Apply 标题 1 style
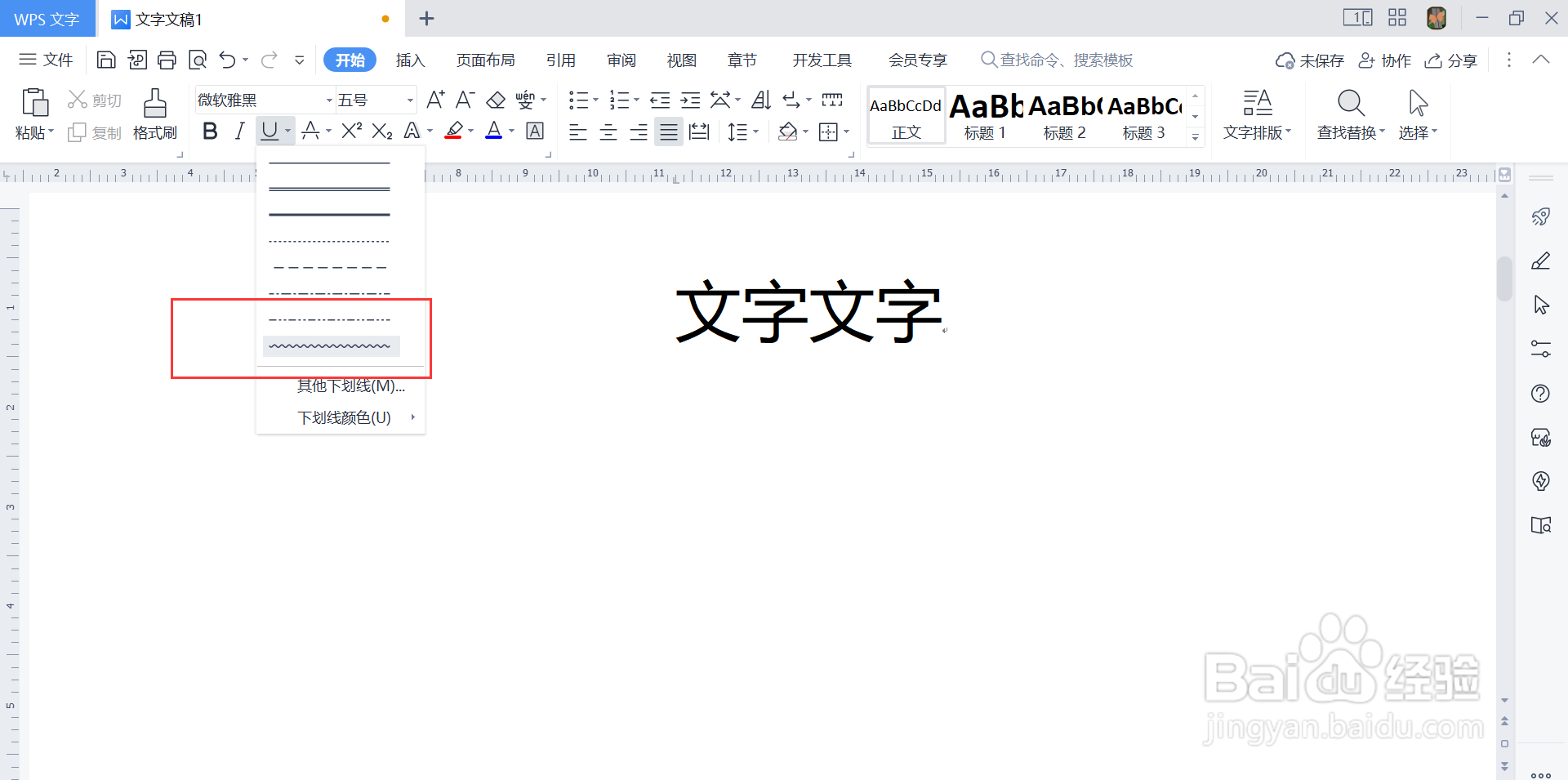 click(x=986, y=116)
